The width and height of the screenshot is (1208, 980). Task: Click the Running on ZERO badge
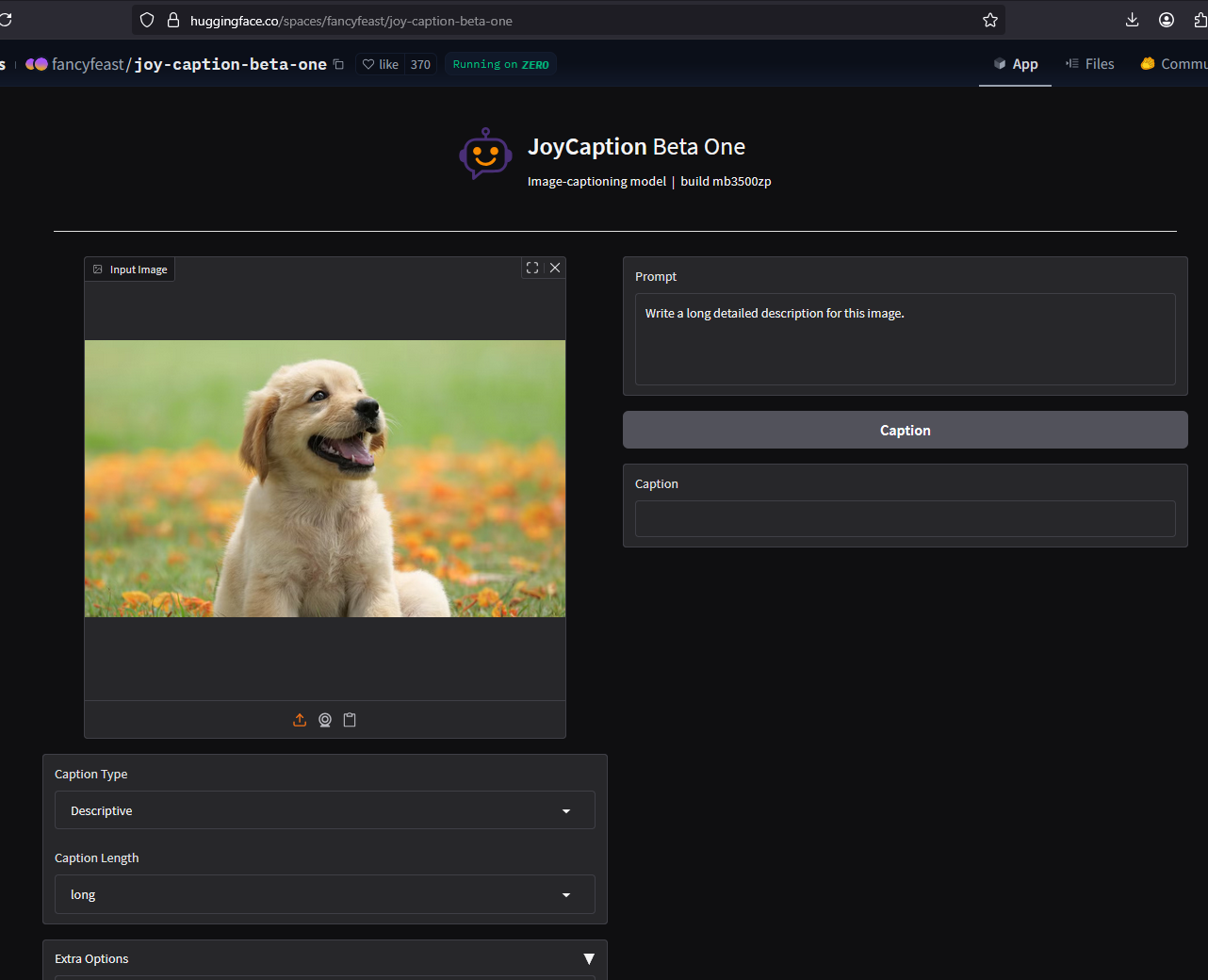[500, 64]
